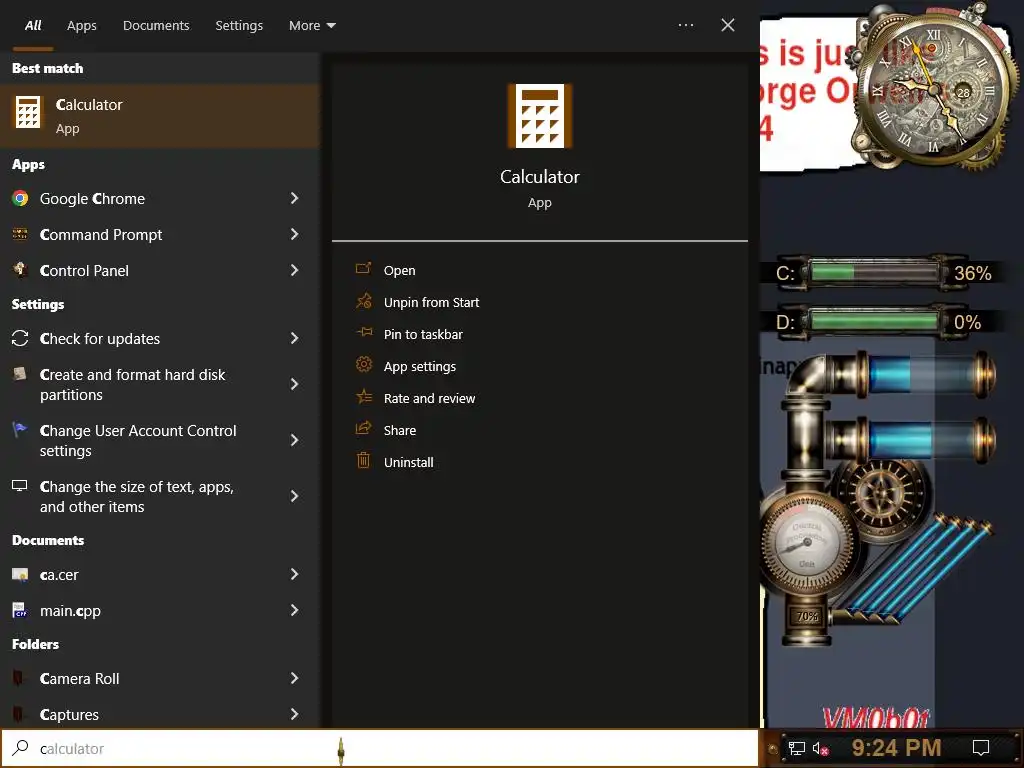The width and height of the screenshot is (1024, 768).
Task: Switch to the Documents filter tab
Action: 156,25
